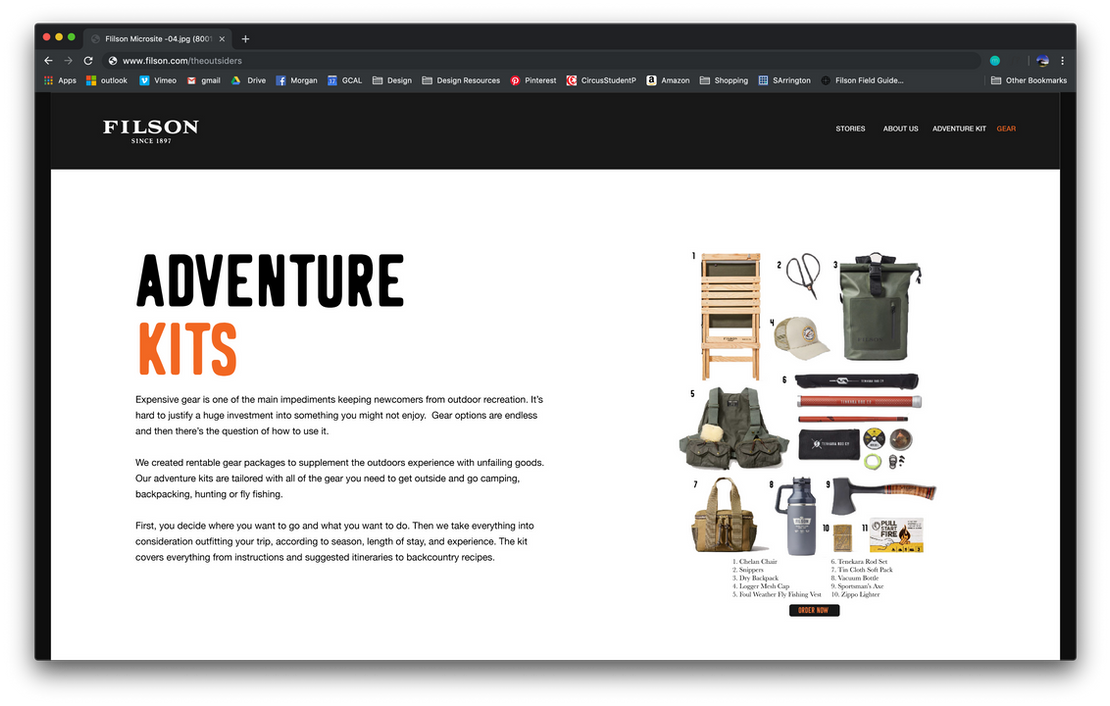Image resolution: width=1110 pixels, height=706 pixels.
Task: Expand the Design Resources bookmark folder
Action: [x=461, y=81]
